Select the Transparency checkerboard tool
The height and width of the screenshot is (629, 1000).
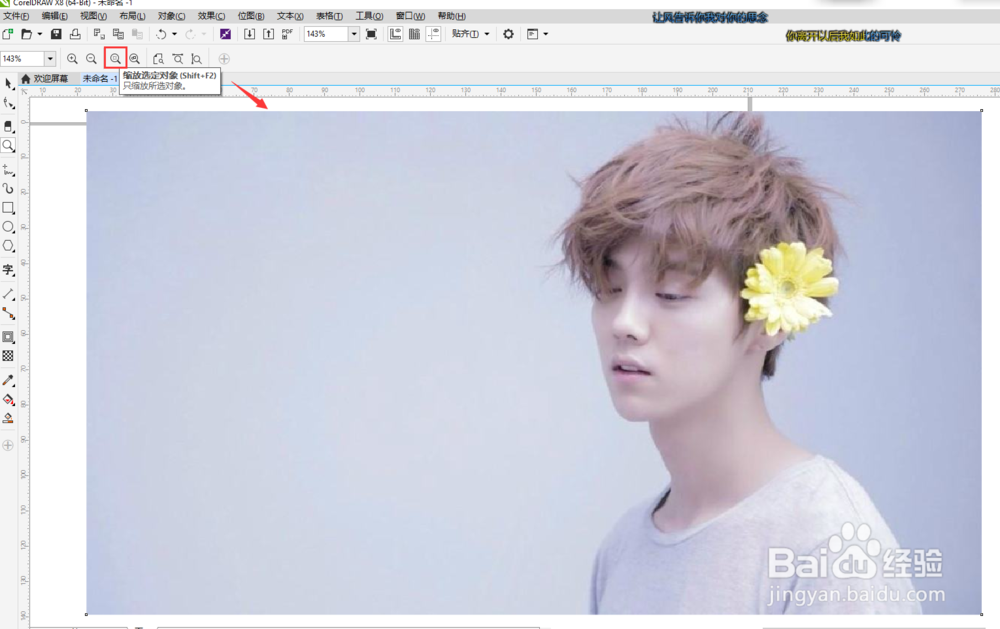tap(8, 356)
